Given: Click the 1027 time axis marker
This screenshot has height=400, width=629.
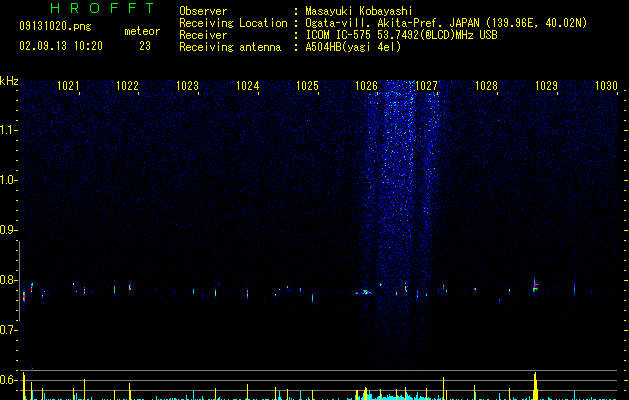Looking at the screenshot, I should 426,86.
